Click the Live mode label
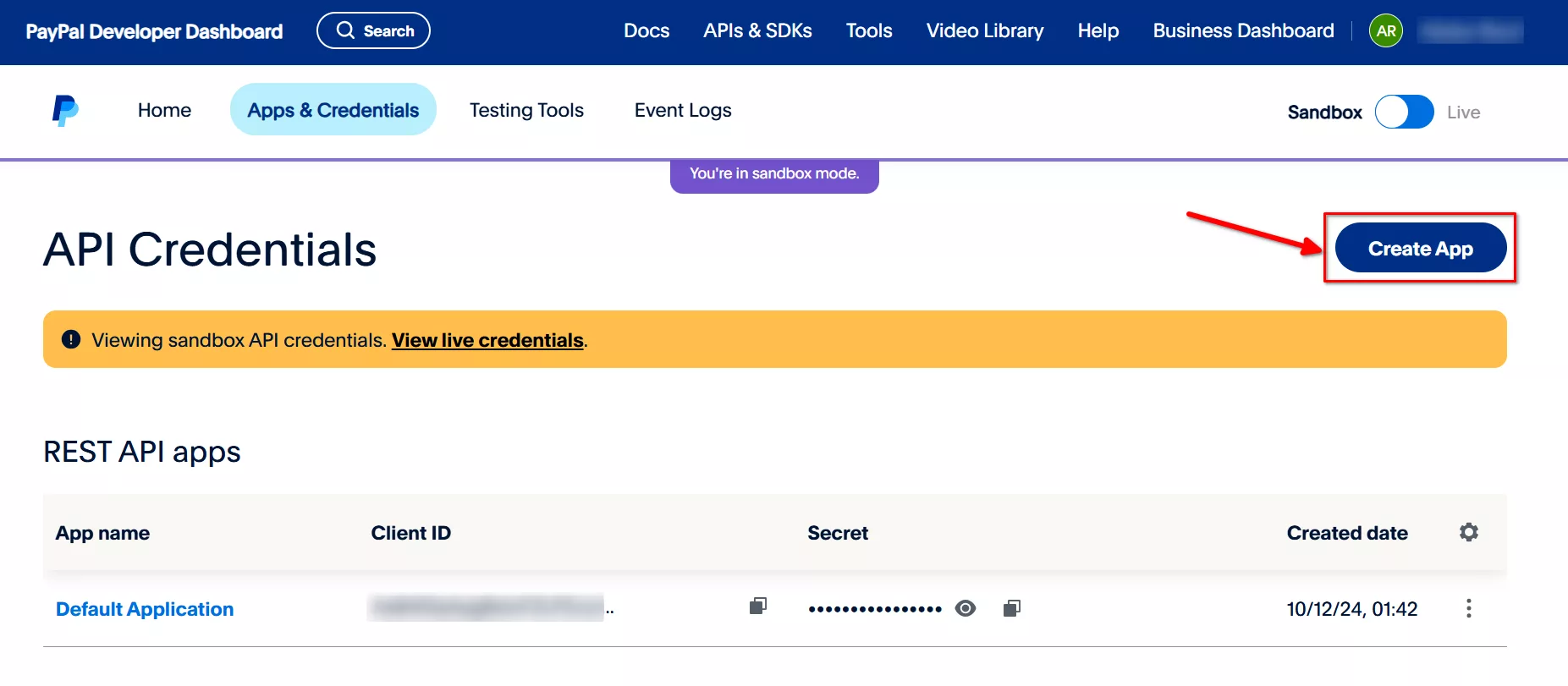 [1463, 113]
